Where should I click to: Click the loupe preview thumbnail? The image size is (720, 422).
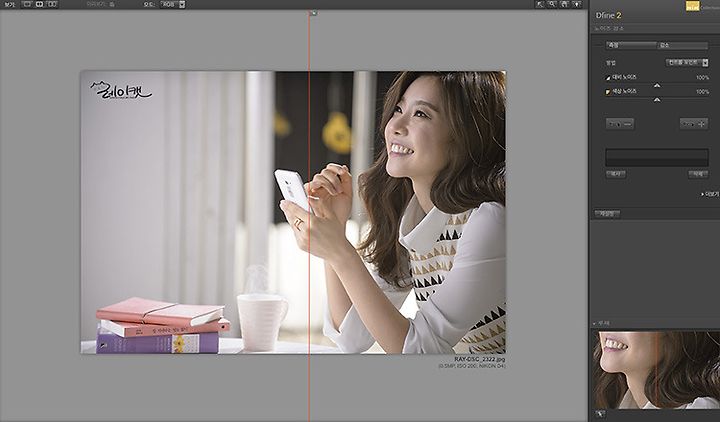pos(656,370)
